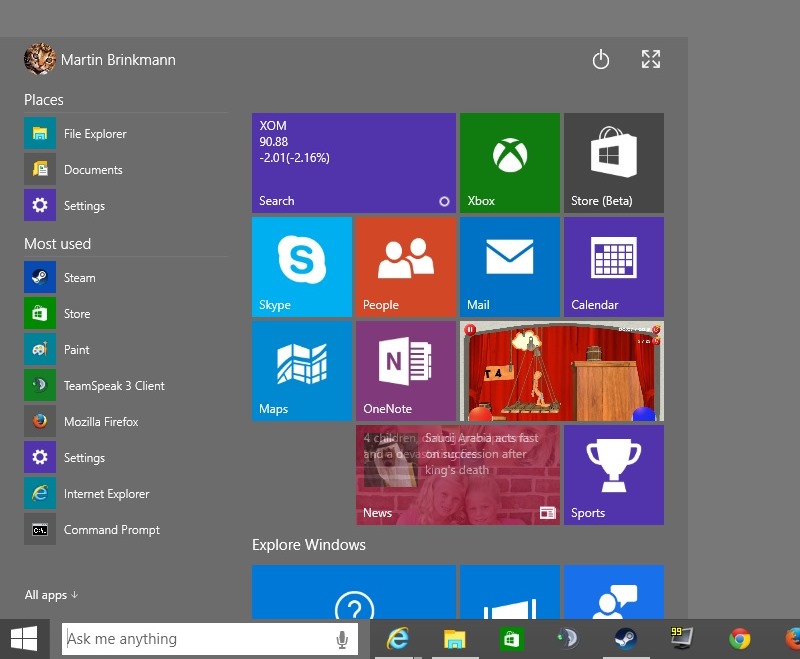Open the Mail tile
Viewport: 800px width, 659px height.
[x=510, y=267]
